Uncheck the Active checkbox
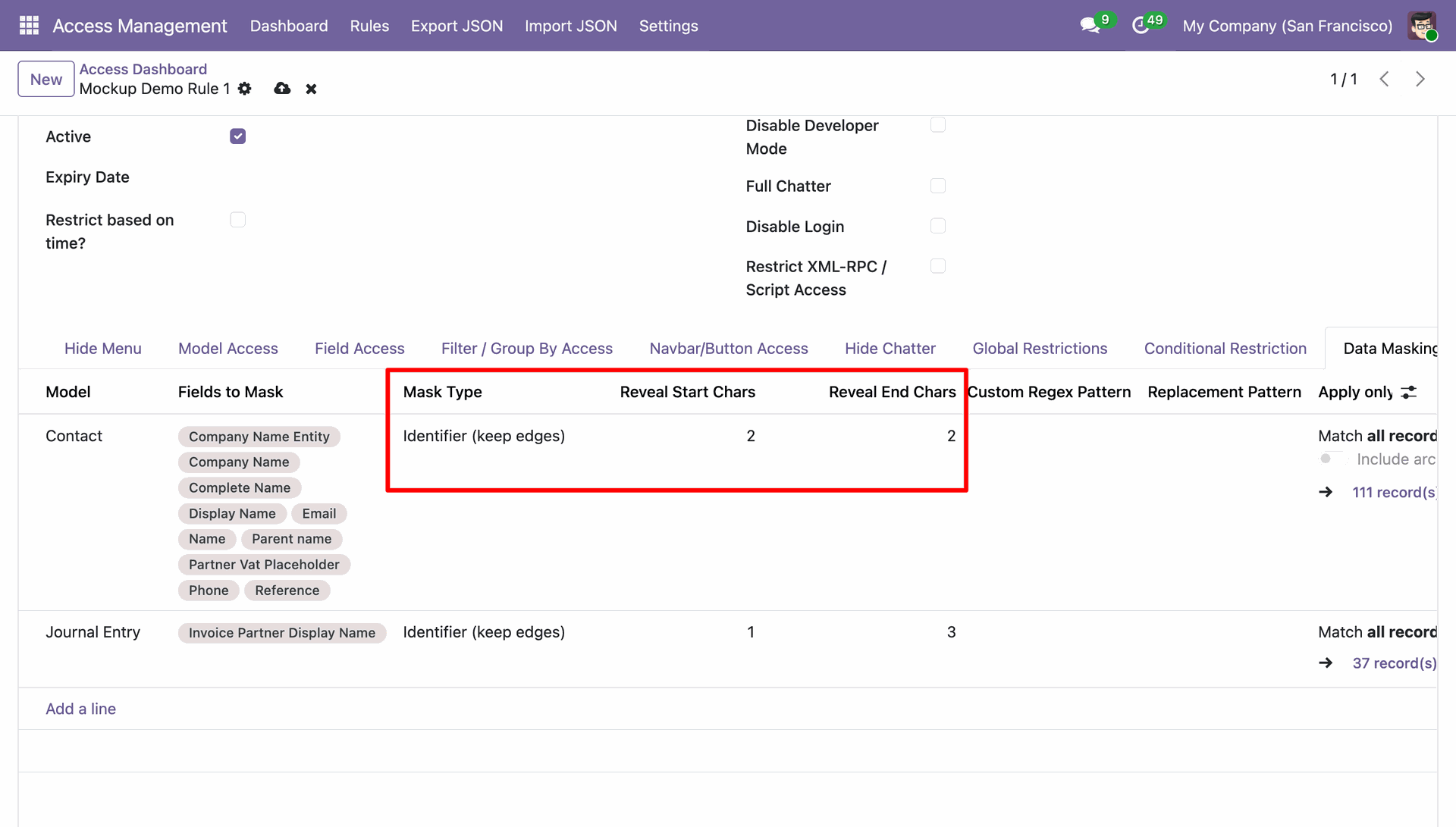1456x827 pixels. point(238,136)
